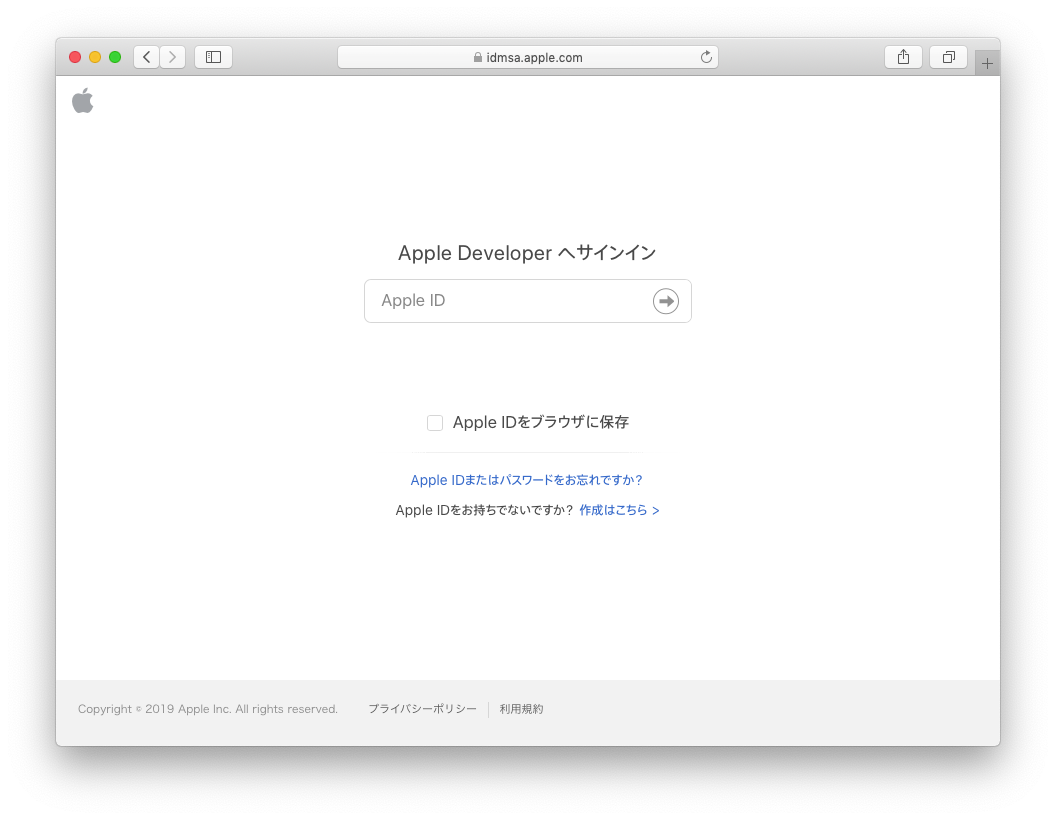Maximize window with green button
Image resolution: width=1056 pixels, height=820 pixels.
tap(115, 57)
